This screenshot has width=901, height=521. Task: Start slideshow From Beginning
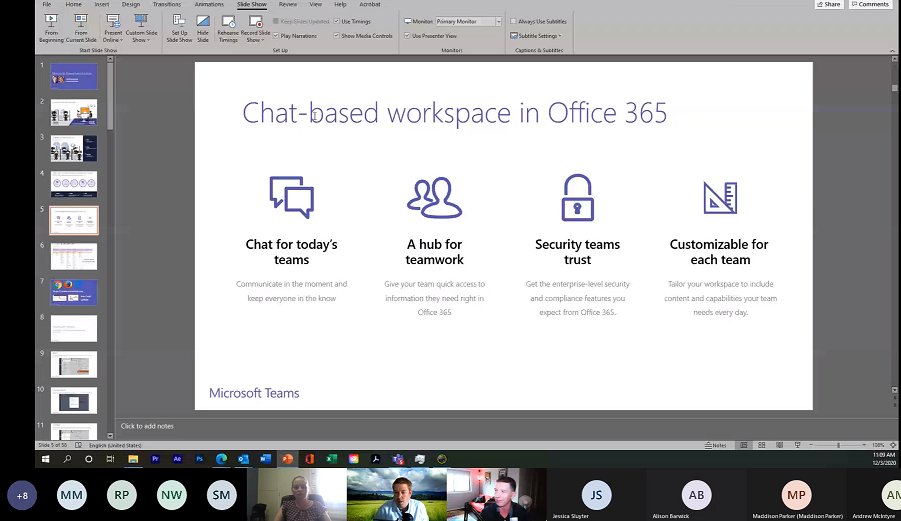click(51, 28)
